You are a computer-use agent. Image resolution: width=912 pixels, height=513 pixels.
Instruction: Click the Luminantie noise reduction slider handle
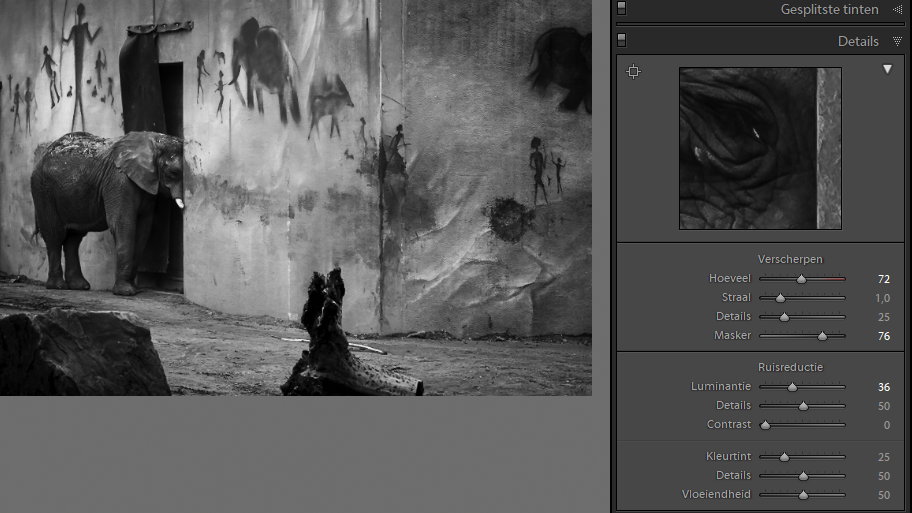tap(792, 387)
